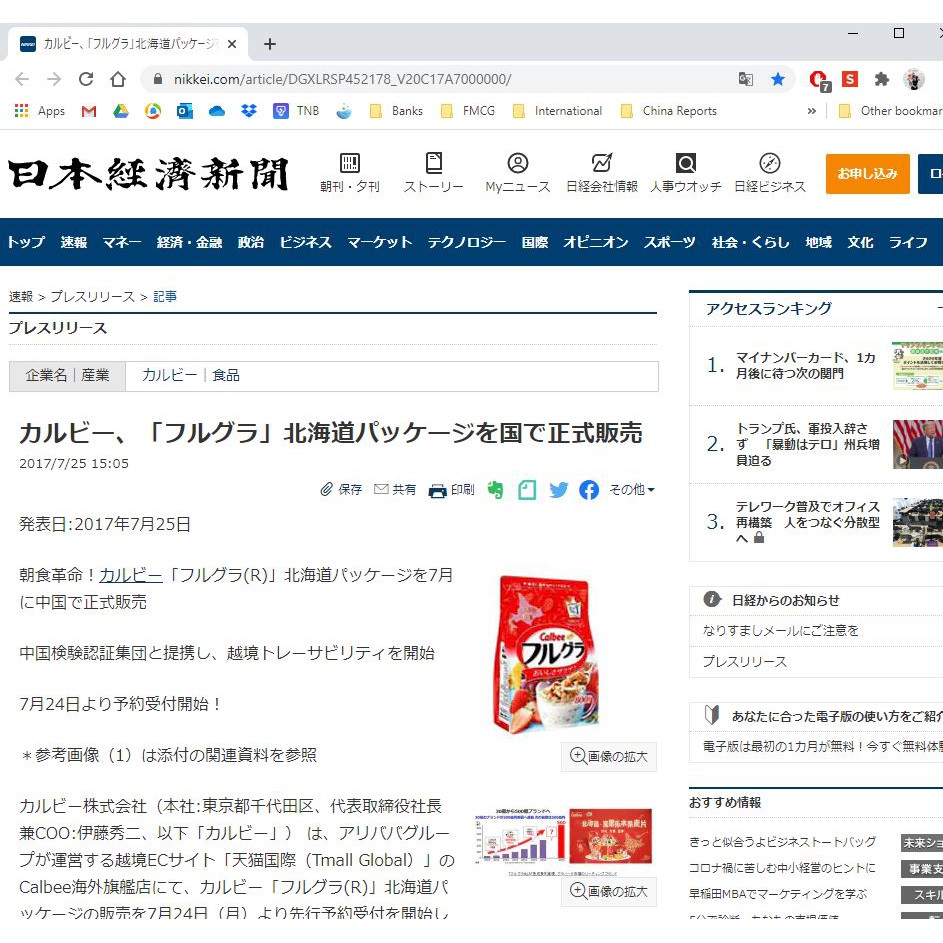Open the Gmail bookmark icon
This screenshot has height=943, width=943.
click(88, 111)
